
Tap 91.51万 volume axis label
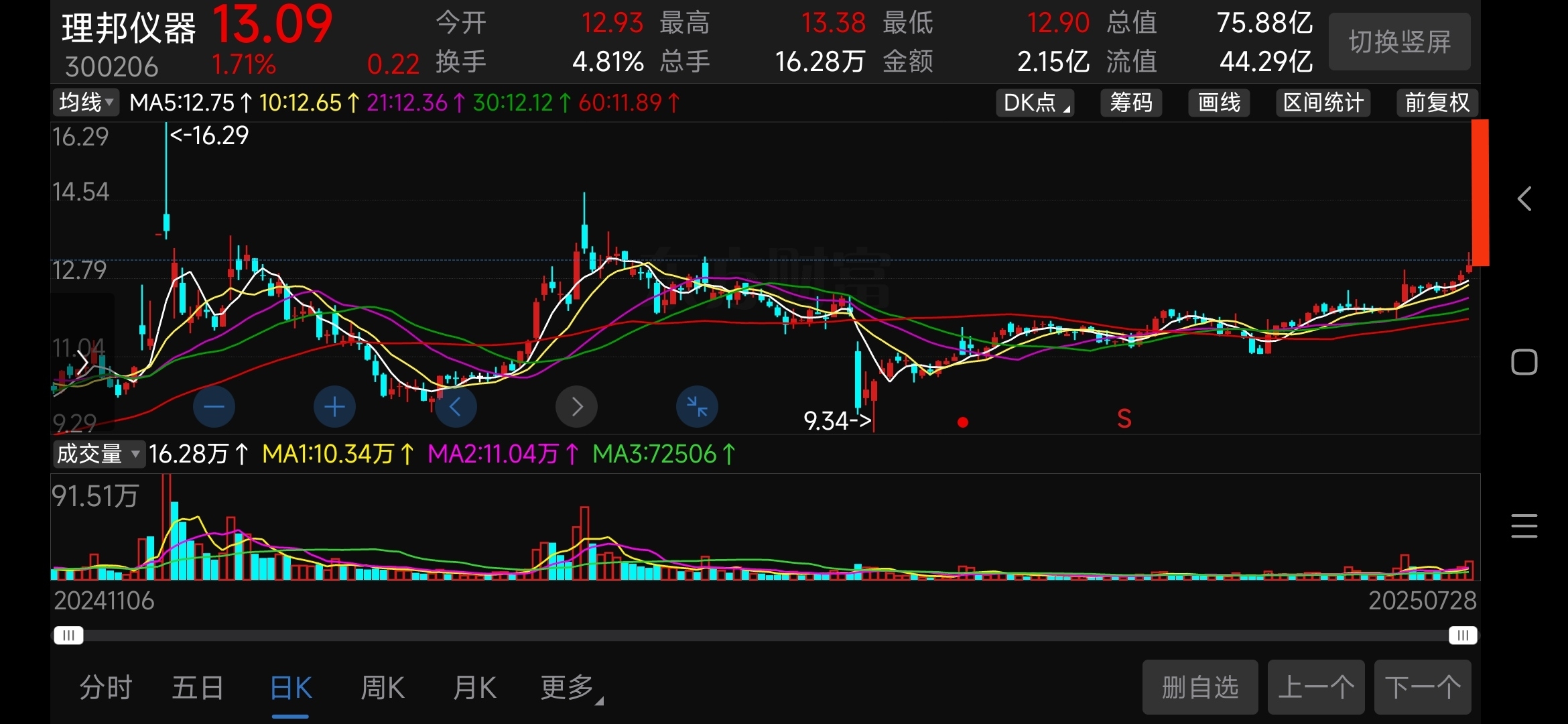[x=94, y=497]
